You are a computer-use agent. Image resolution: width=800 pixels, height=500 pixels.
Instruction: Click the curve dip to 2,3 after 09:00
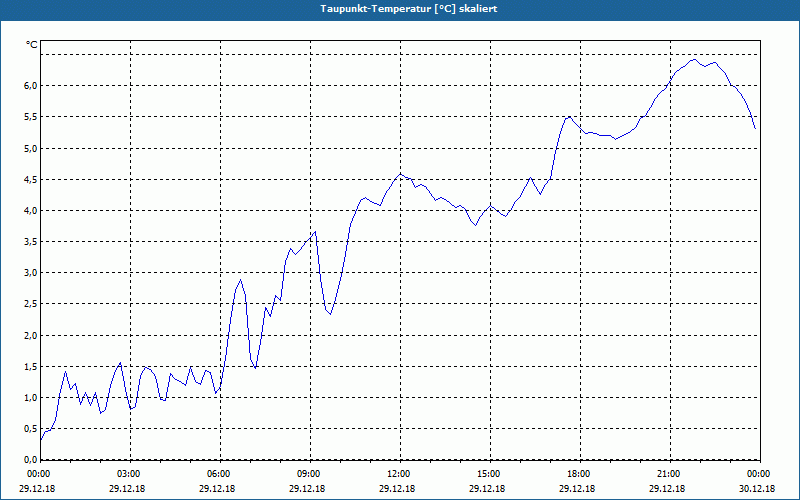coord(330,314)
